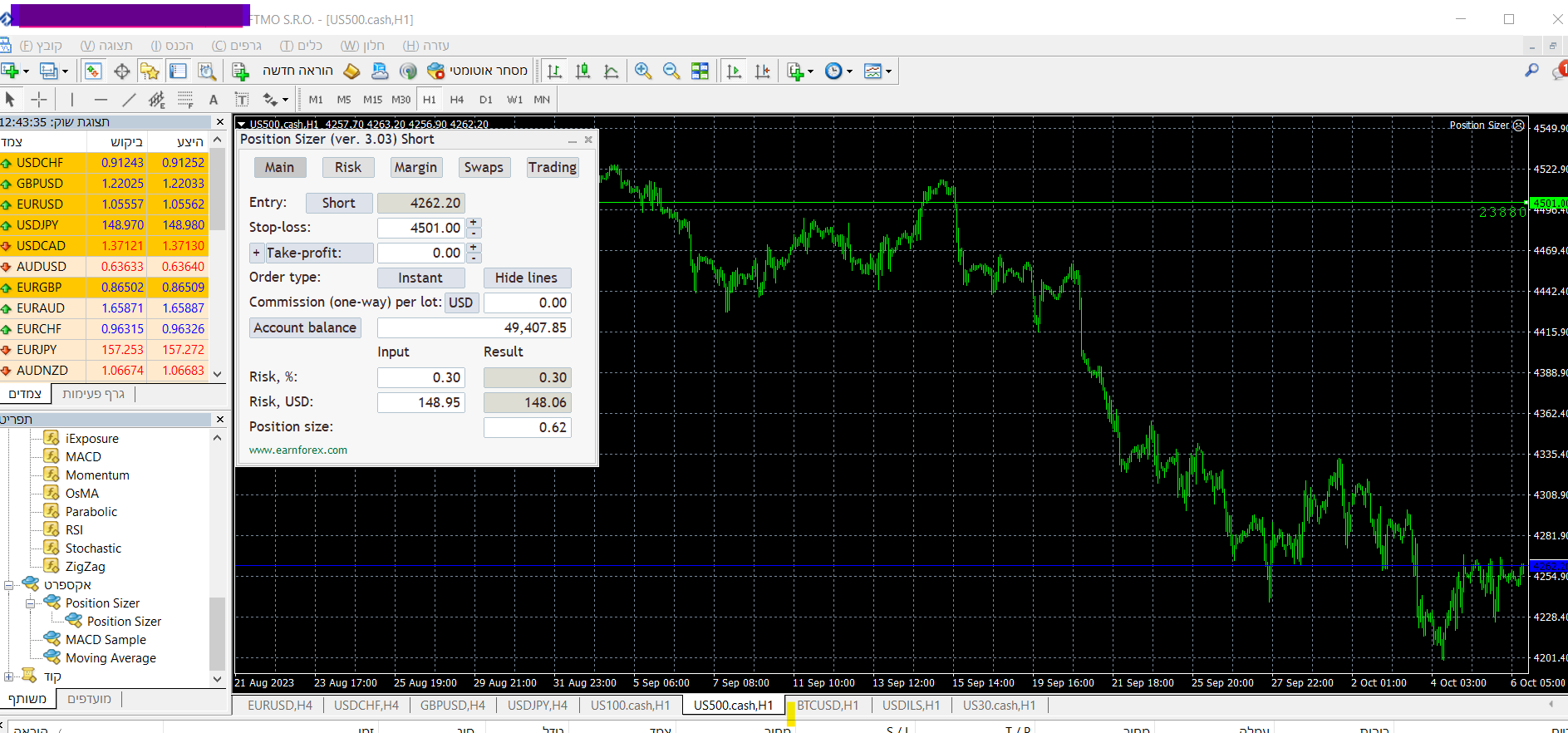Viewport: 1568px width, 733px height.
Task: Switch to the Risk tab in Position Sizer
Action: click(x=347, y=167)
